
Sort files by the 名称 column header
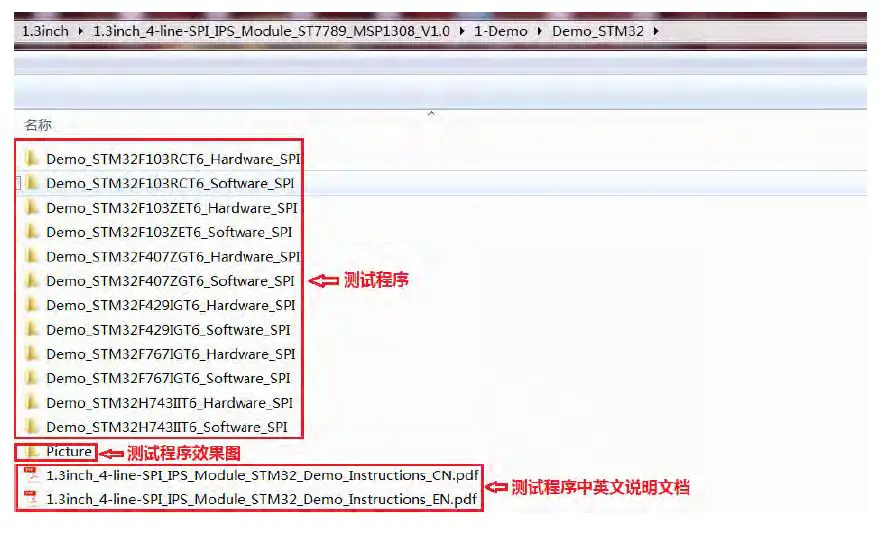coord(38,125)
